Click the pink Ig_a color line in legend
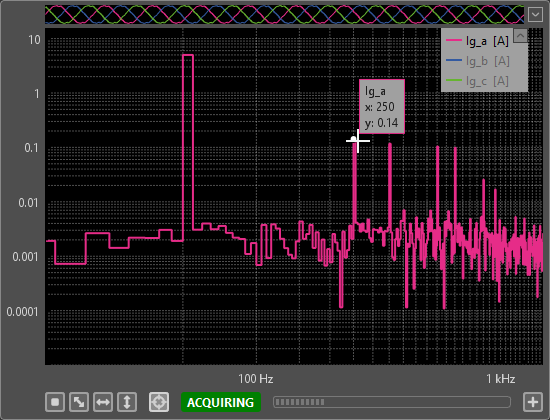The image size is (550, 420). point(454,41)
